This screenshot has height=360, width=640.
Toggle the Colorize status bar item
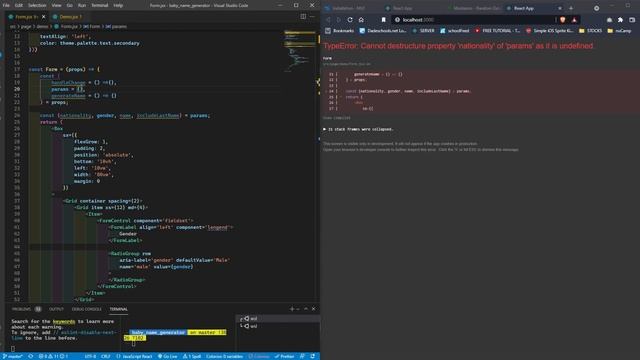click(x=259, y=356)
